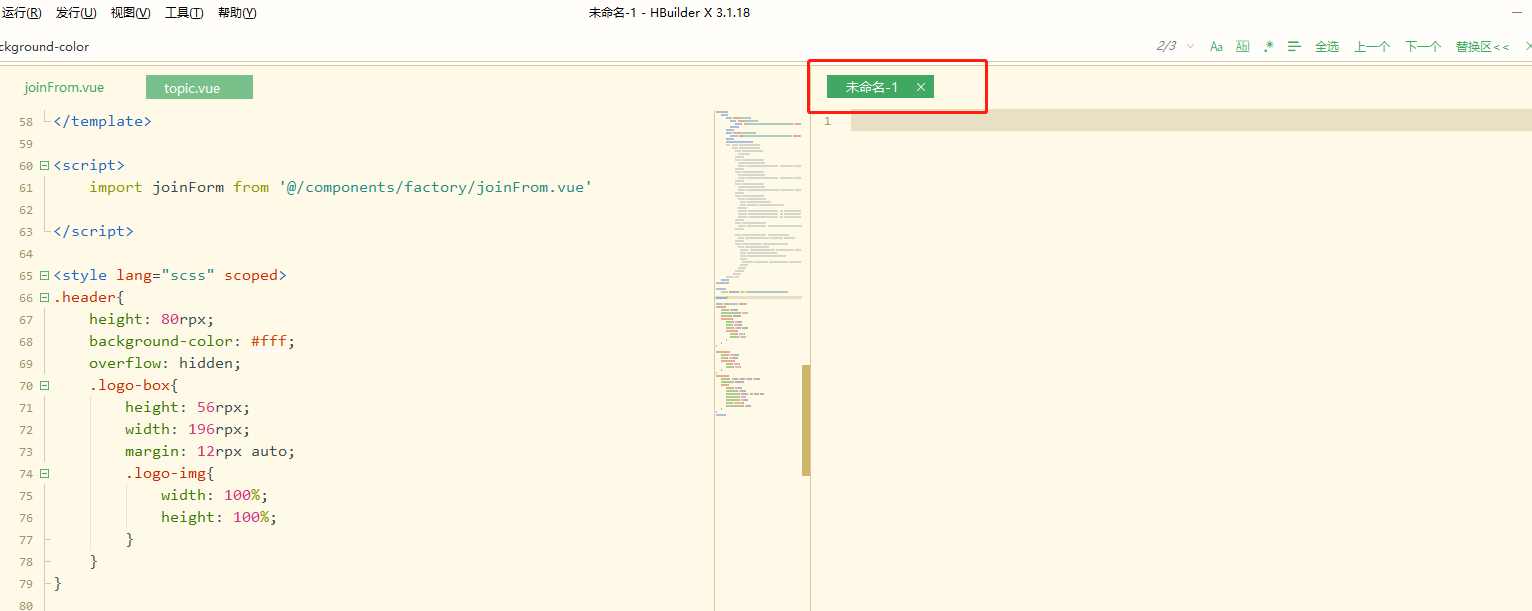This screenshot has width=1532, height=611.
Task: Click line number 68 in the gutter
Action: [26, 341]
